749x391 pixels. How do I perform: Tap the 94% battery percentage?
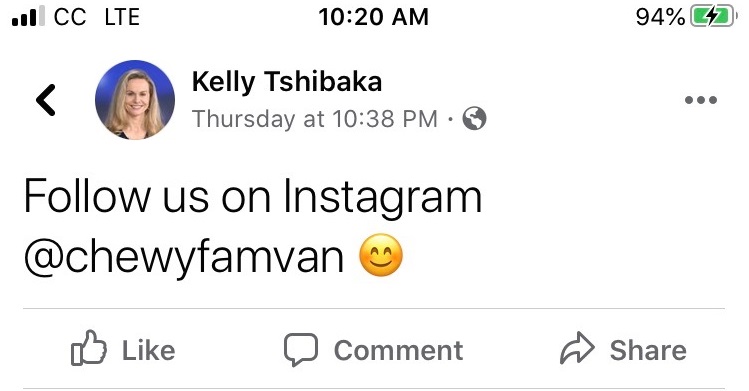pyautogui.click(x=660, y=17)
